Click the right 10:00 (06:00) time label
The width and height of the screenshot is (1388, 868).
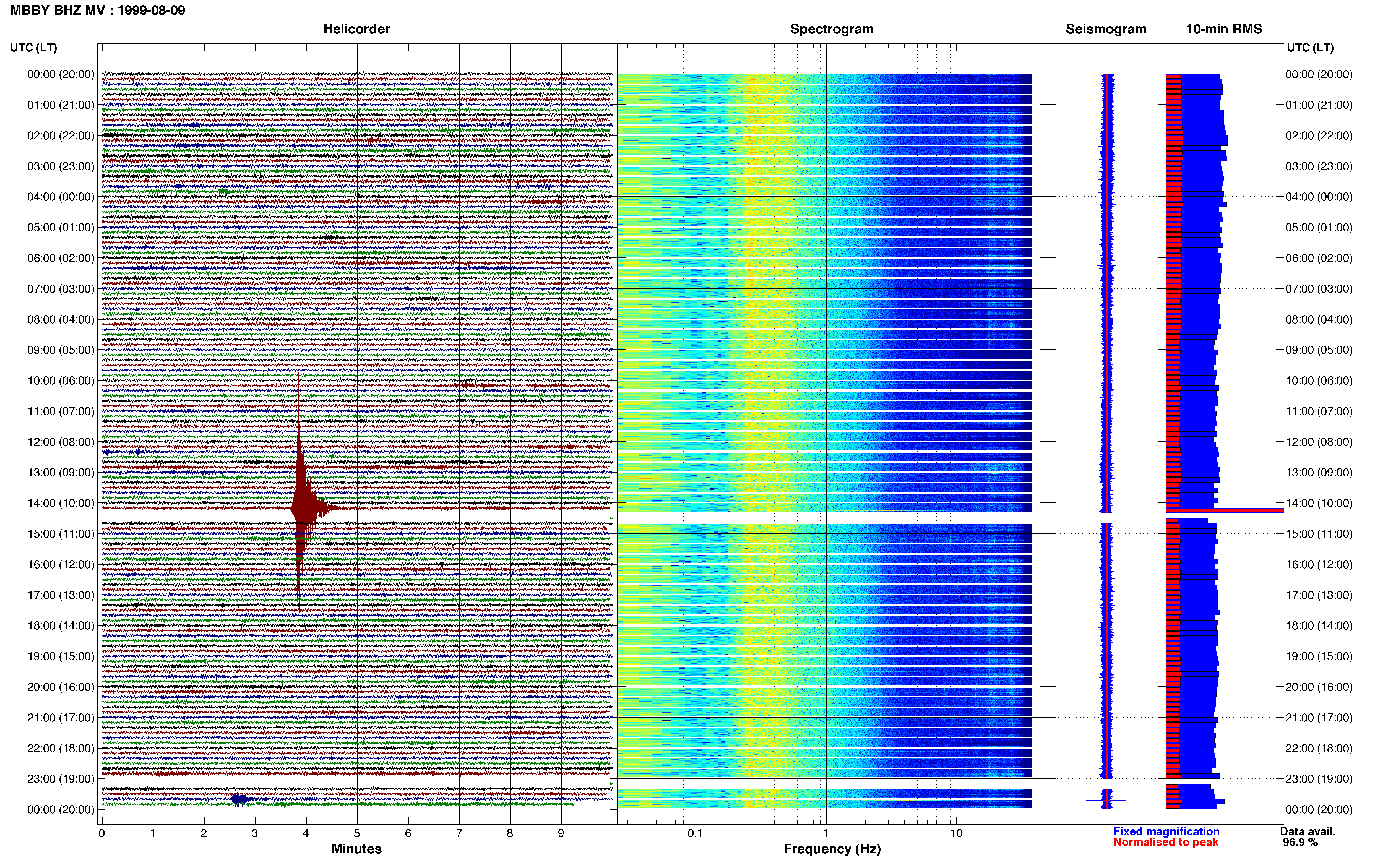point(1319,380)
